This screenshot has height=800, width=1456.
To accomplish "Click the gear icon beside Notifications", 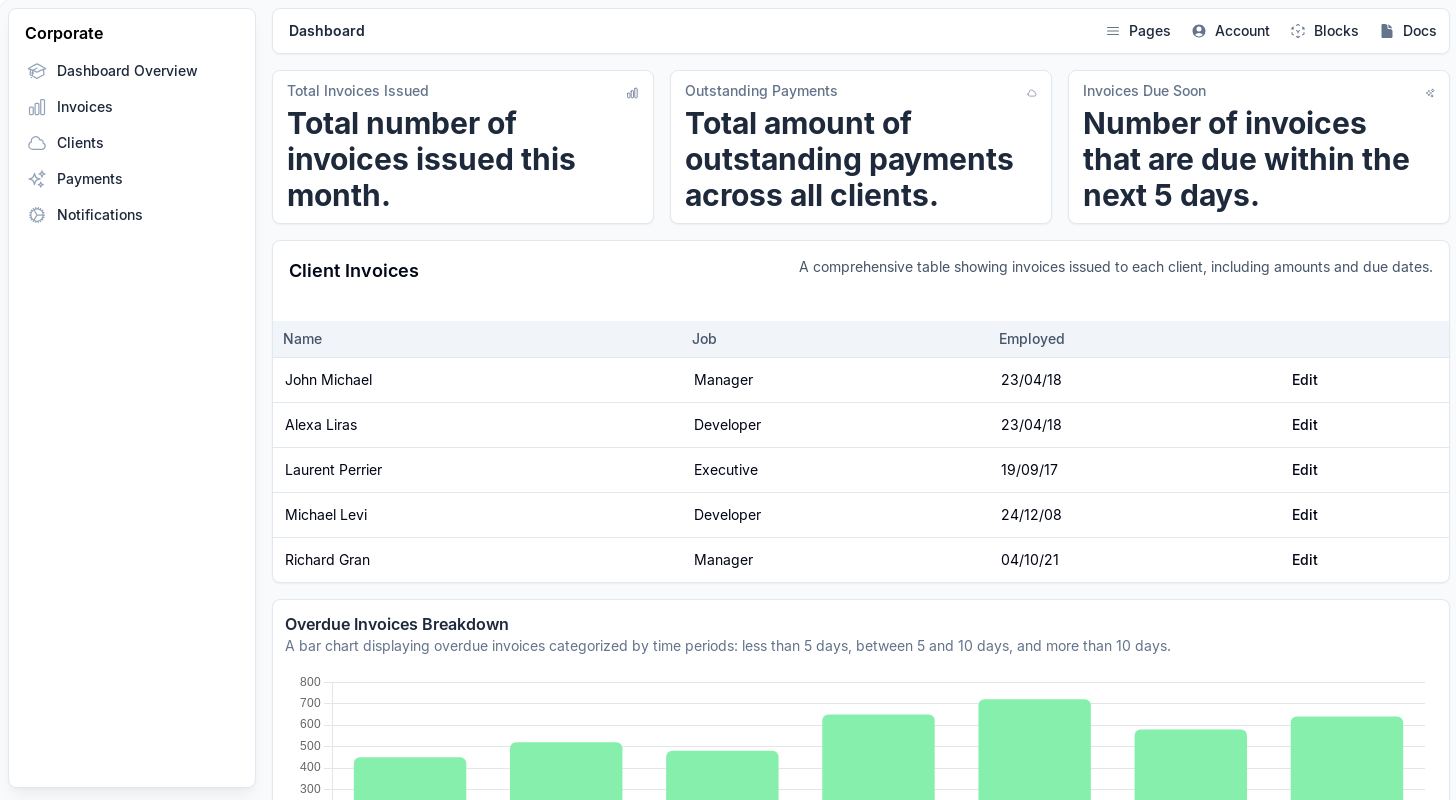I will (x=37, y=215).
